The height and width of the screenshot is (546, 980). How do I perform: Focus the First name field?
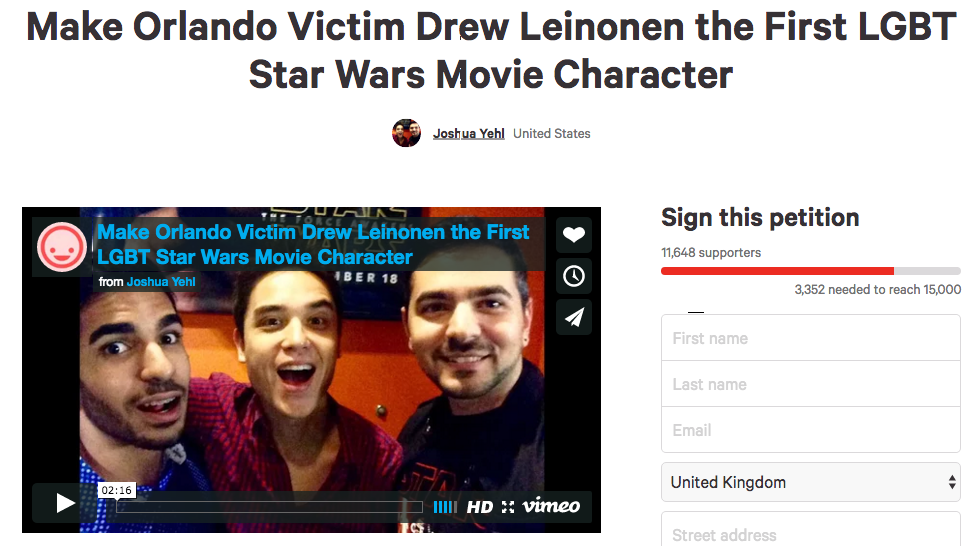(x=811, y=338)
